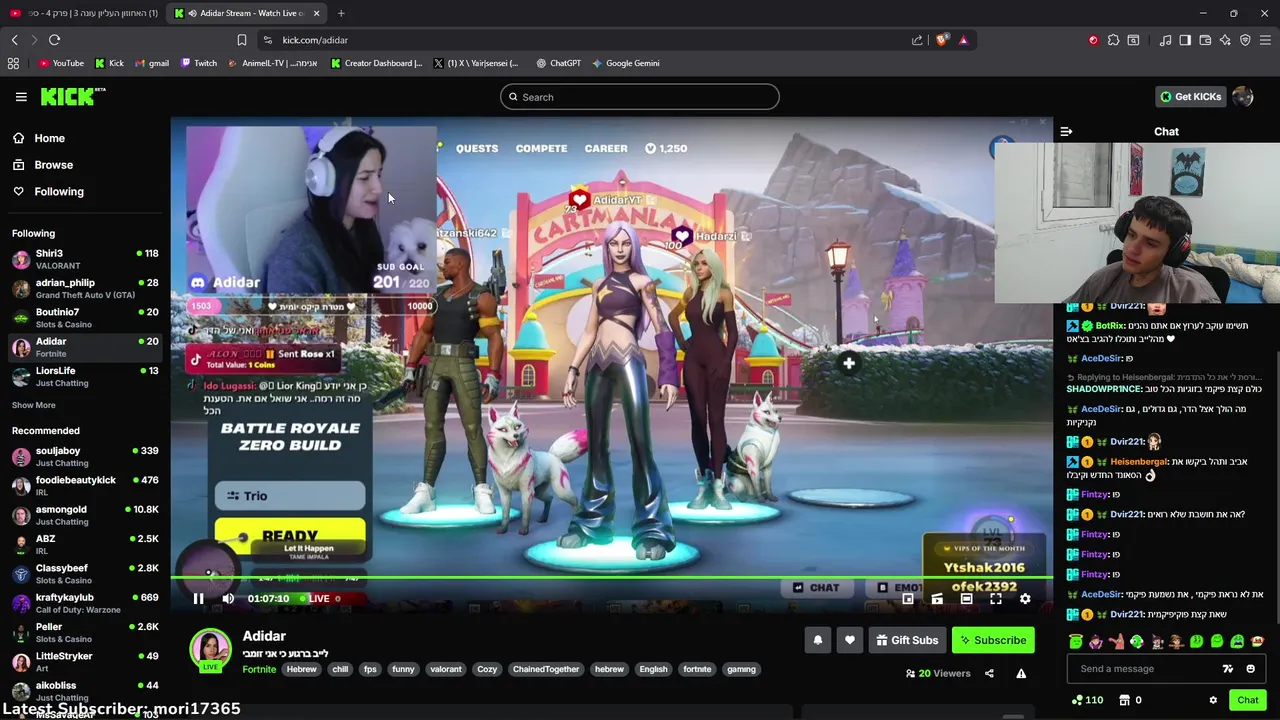Open the clip creation icon in player

point(937,599)
